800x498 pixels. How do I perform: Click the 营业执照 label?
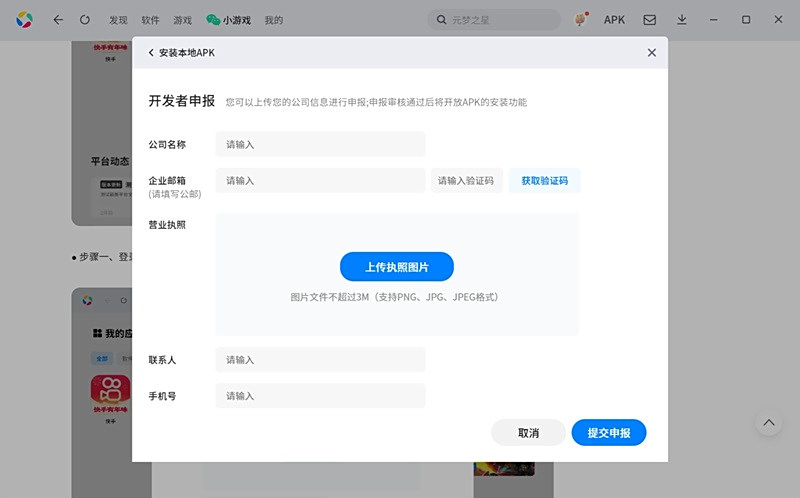[x=167, y=225]
